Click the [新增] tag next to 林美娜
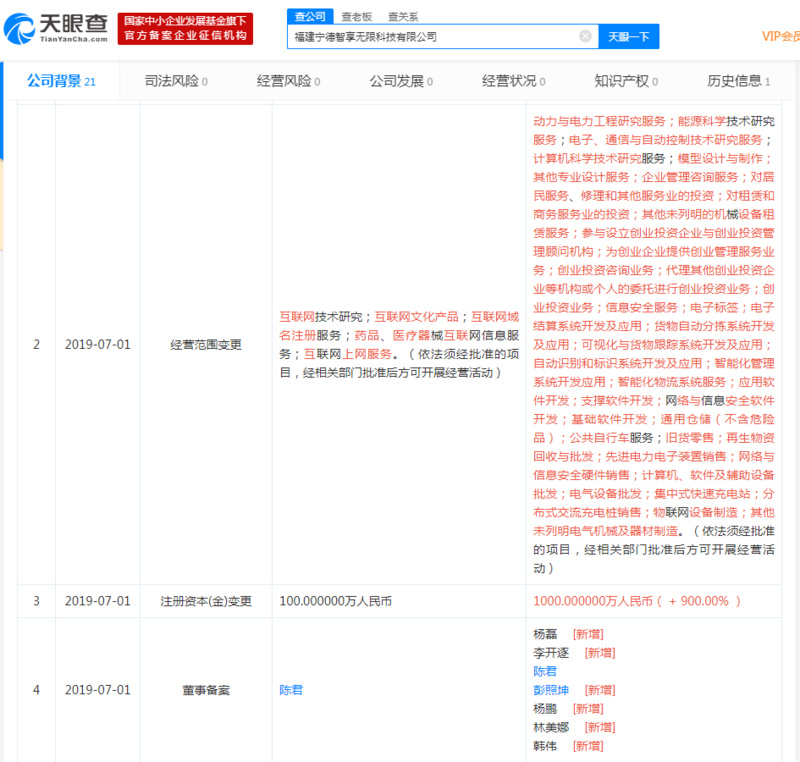 pos(600,727)
